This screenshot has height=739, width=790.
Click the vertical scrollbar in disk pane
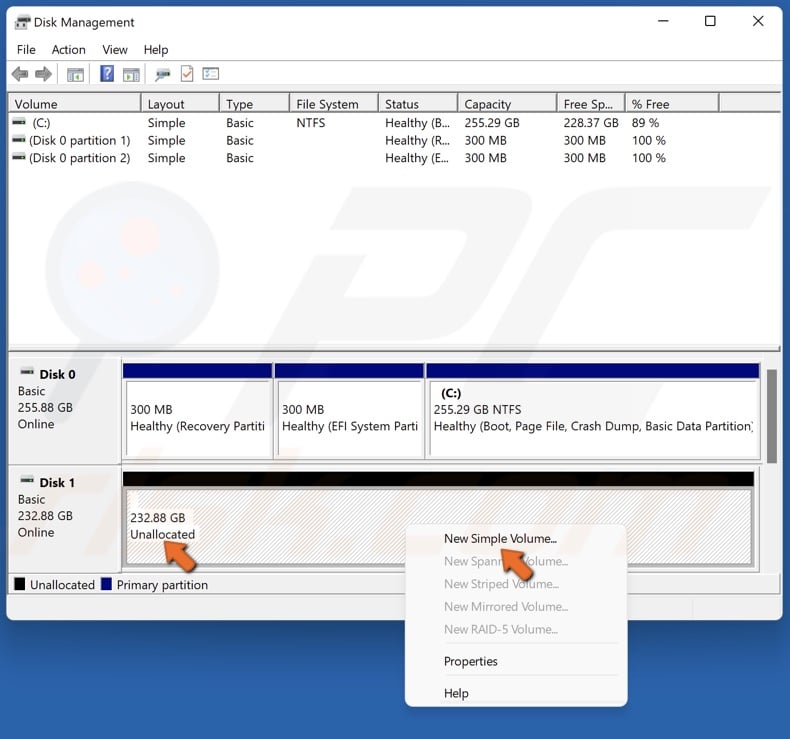point(771,416)
